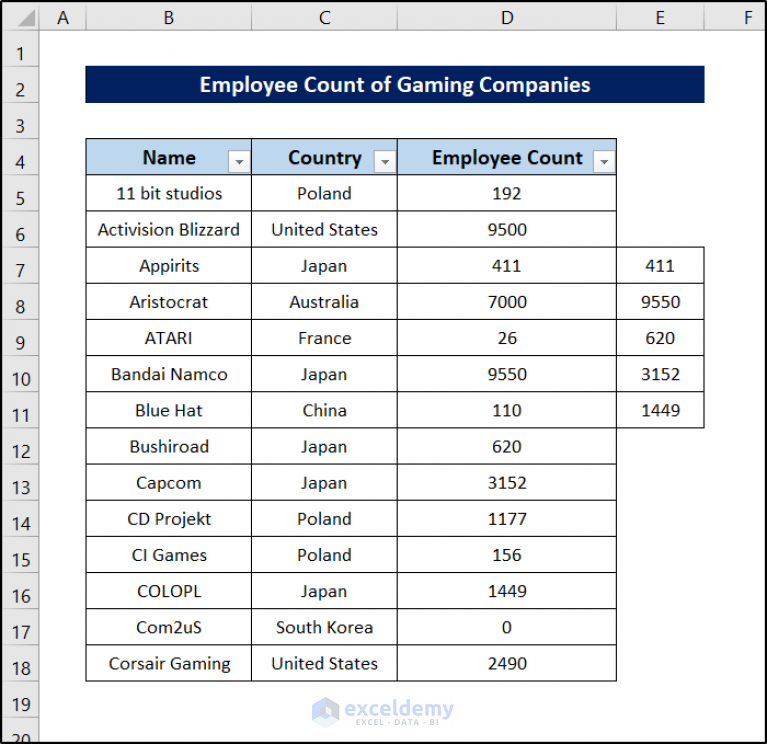This screenshot has width=767, height=744.
Task: Open the Country column filter dropdown
Action: [385, 161]
